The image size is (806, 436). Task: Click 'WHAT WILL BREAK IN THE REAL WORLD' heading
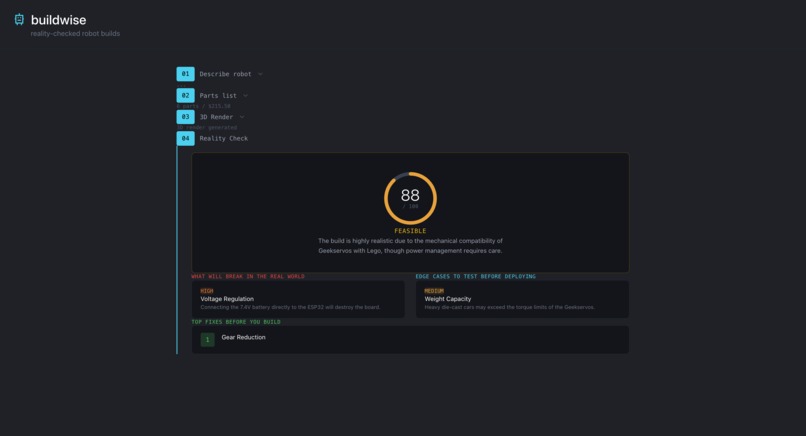pos(248,277)
